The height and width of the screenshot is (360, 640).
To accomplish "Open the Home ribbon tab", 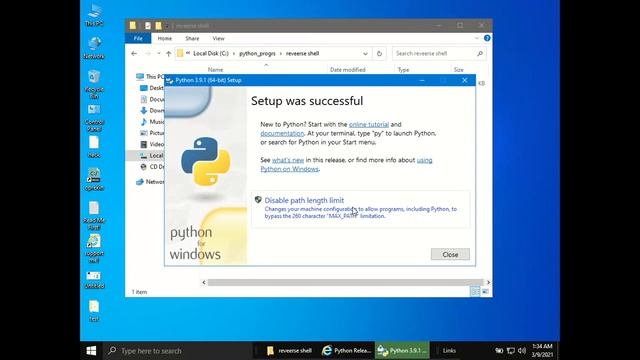I will click(164, 38).
